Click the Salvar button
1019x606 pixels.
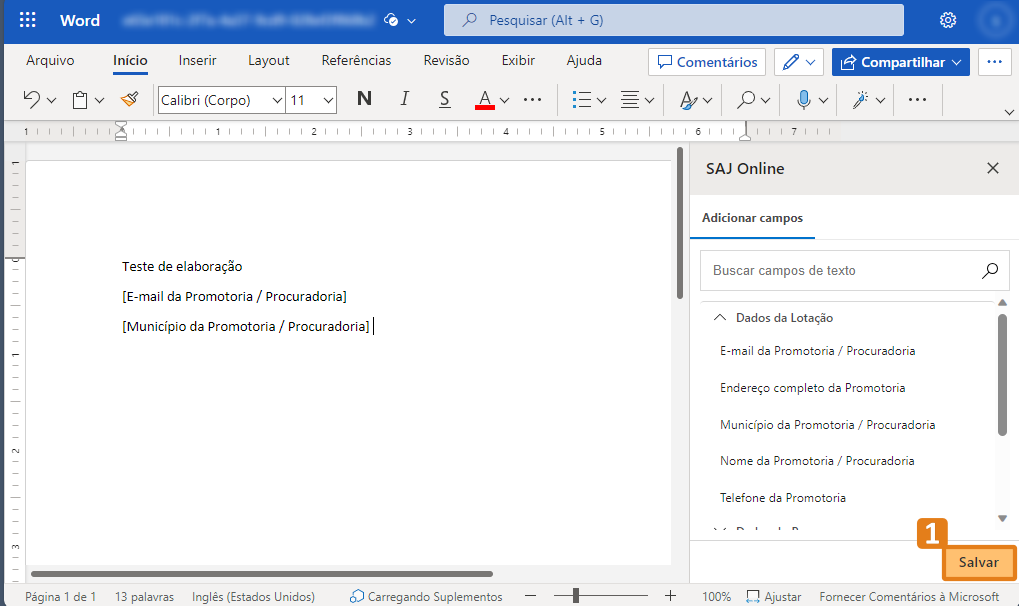[x=978, y=562]
